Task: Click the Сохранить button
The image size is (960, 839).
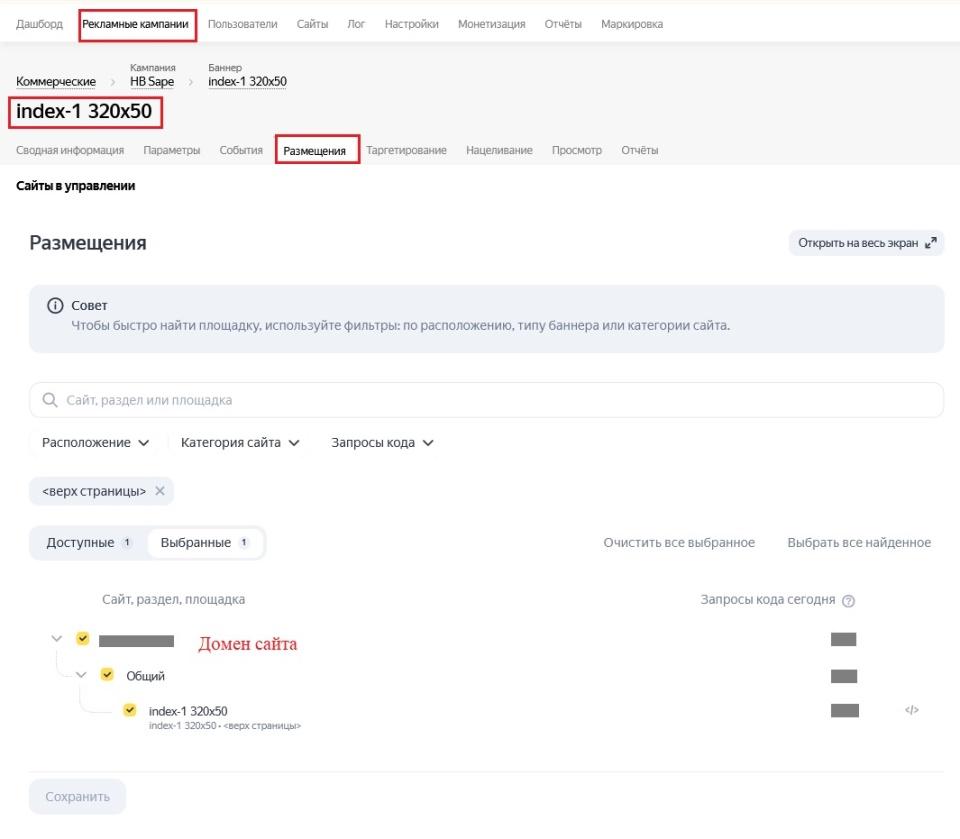Action: click(77, 797)
